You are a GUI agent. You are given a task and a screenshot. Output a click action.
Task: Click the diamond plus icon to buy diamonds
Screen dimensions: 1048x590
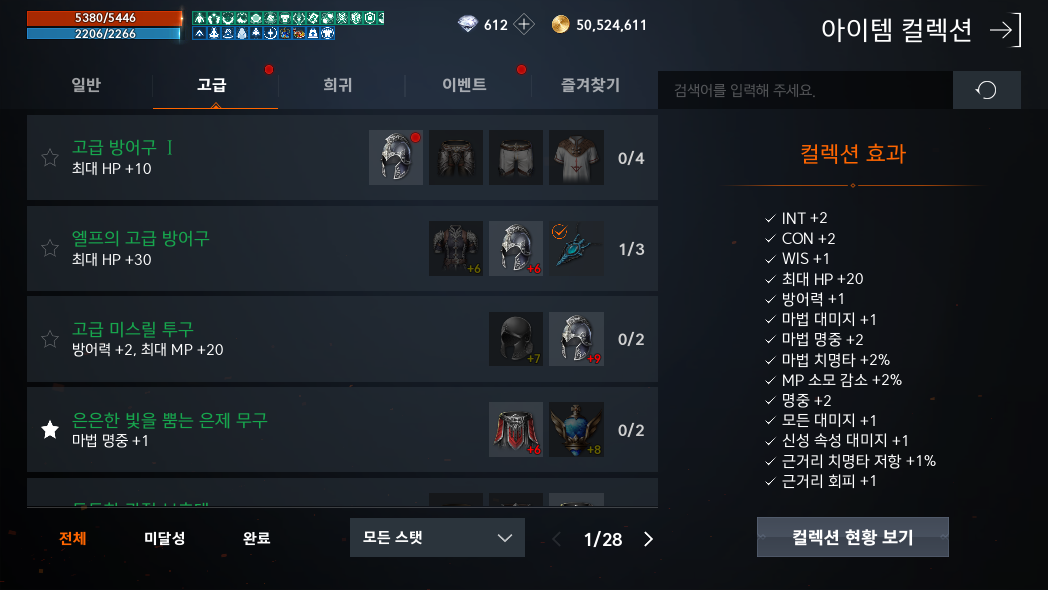point(524,25)
